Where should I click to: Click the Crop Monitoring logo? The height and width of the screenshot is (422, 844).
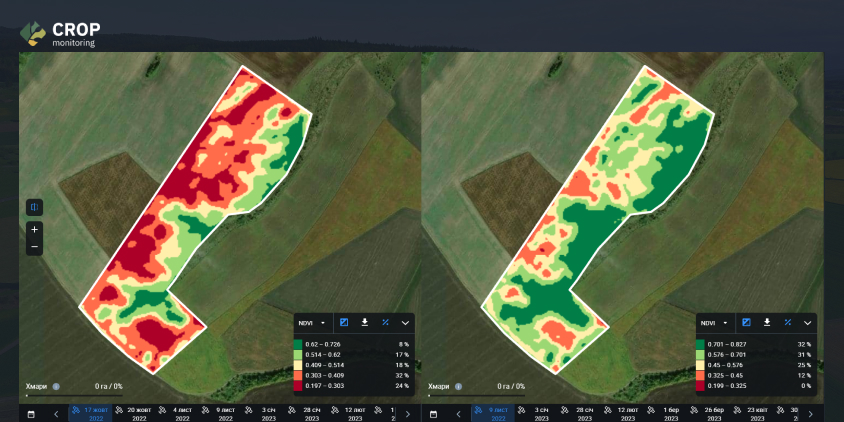click(x=60, y=33)
